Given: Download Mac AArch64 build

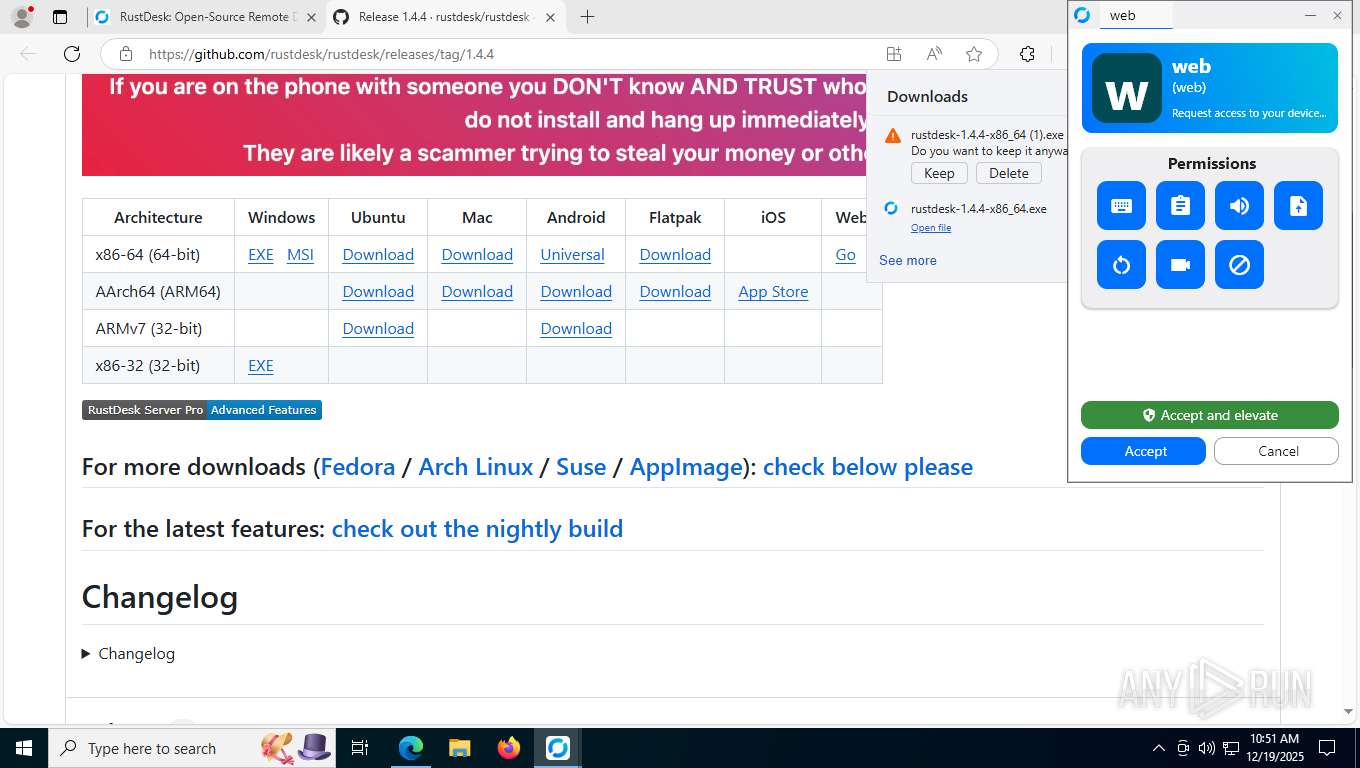Looking at the screenshot, I should click(x=477, y=292).
